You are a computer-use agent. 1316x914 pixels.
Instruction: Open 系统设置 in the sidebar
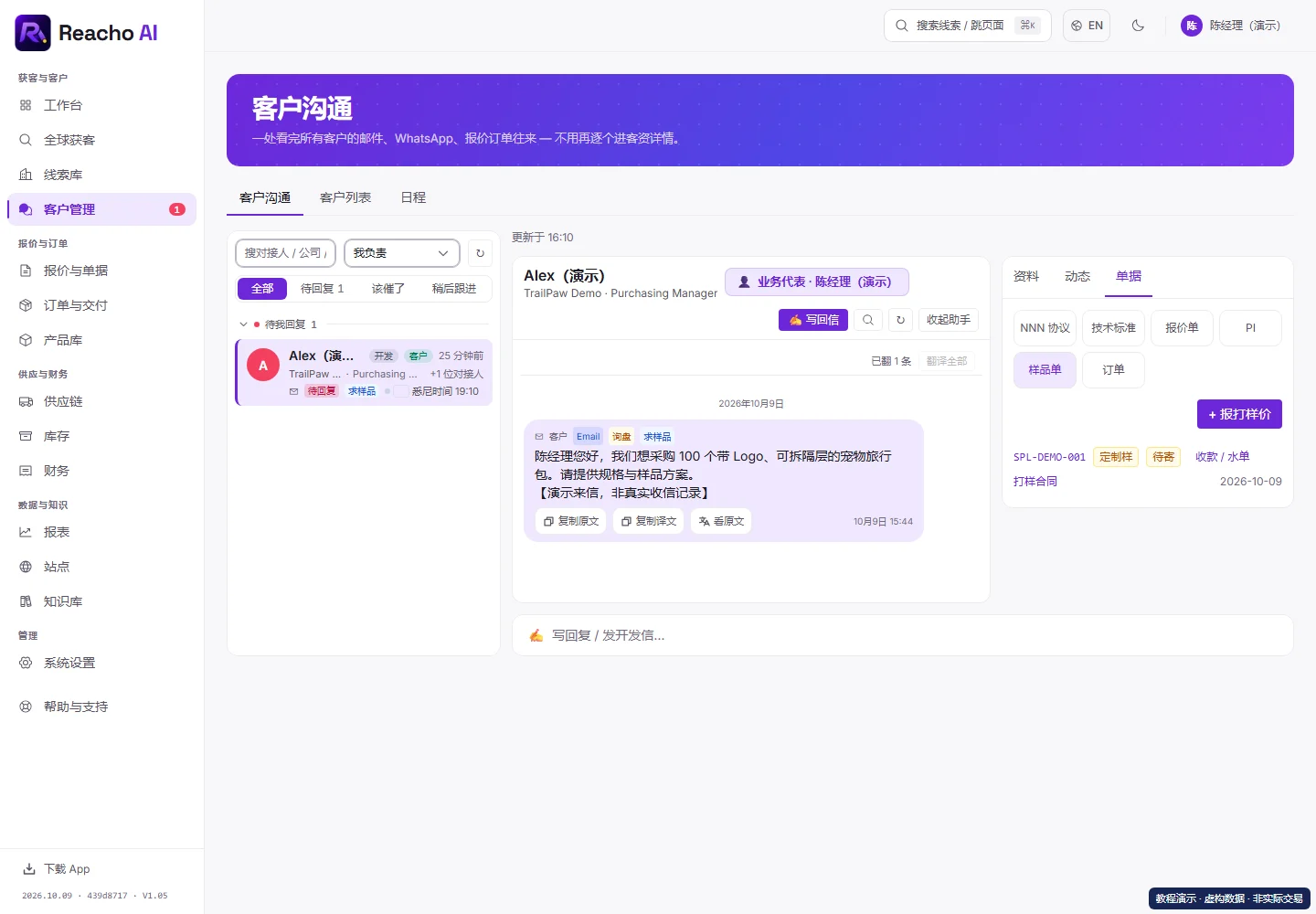coord(101,663)
